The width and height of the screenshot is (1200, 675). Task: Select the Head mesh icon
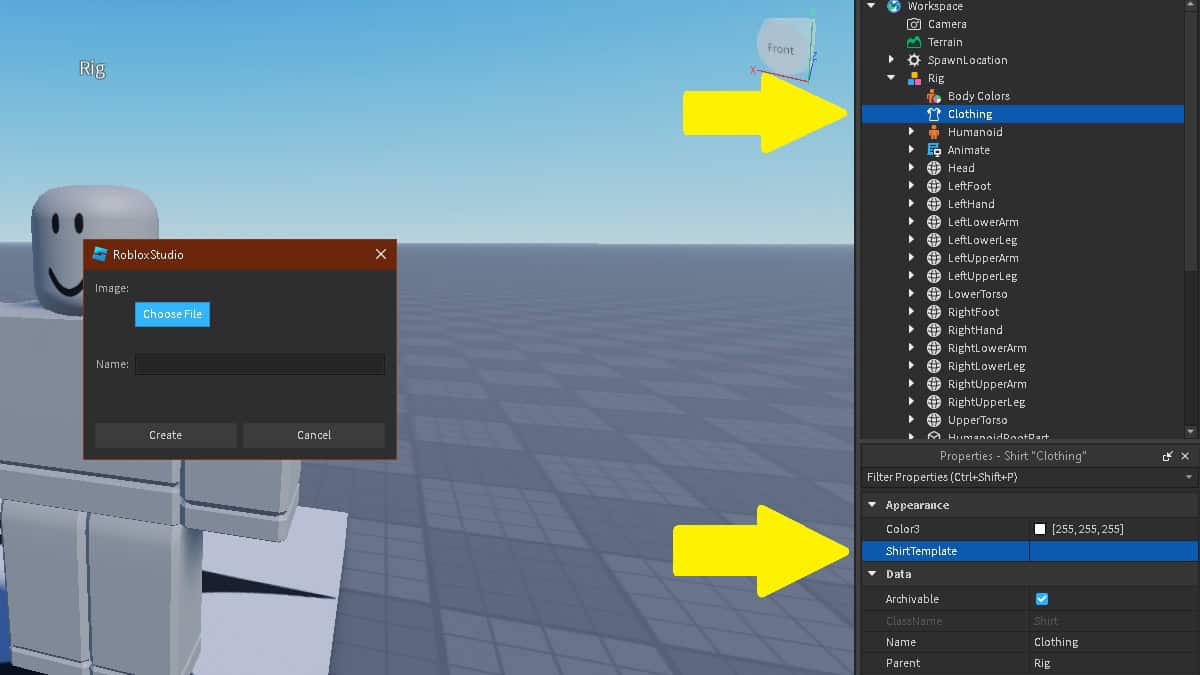(933, 167)
